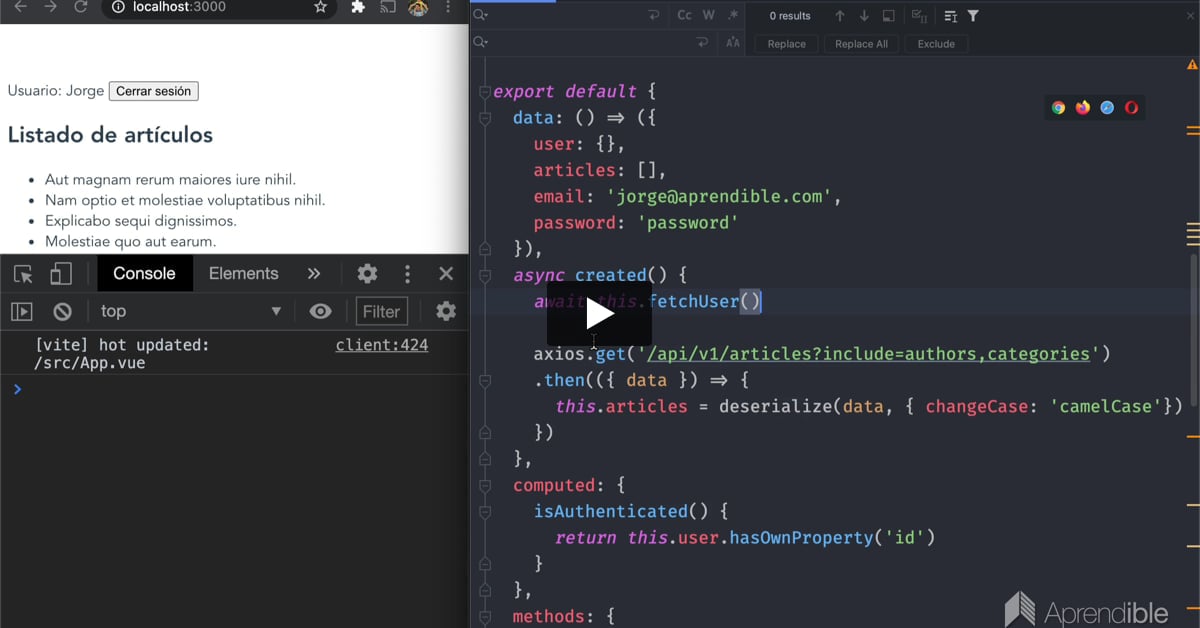The width and height of the screenshot is (1200, 628).
Task: Collapse the '.then(({ data })' code block
Action: point(485,380)
